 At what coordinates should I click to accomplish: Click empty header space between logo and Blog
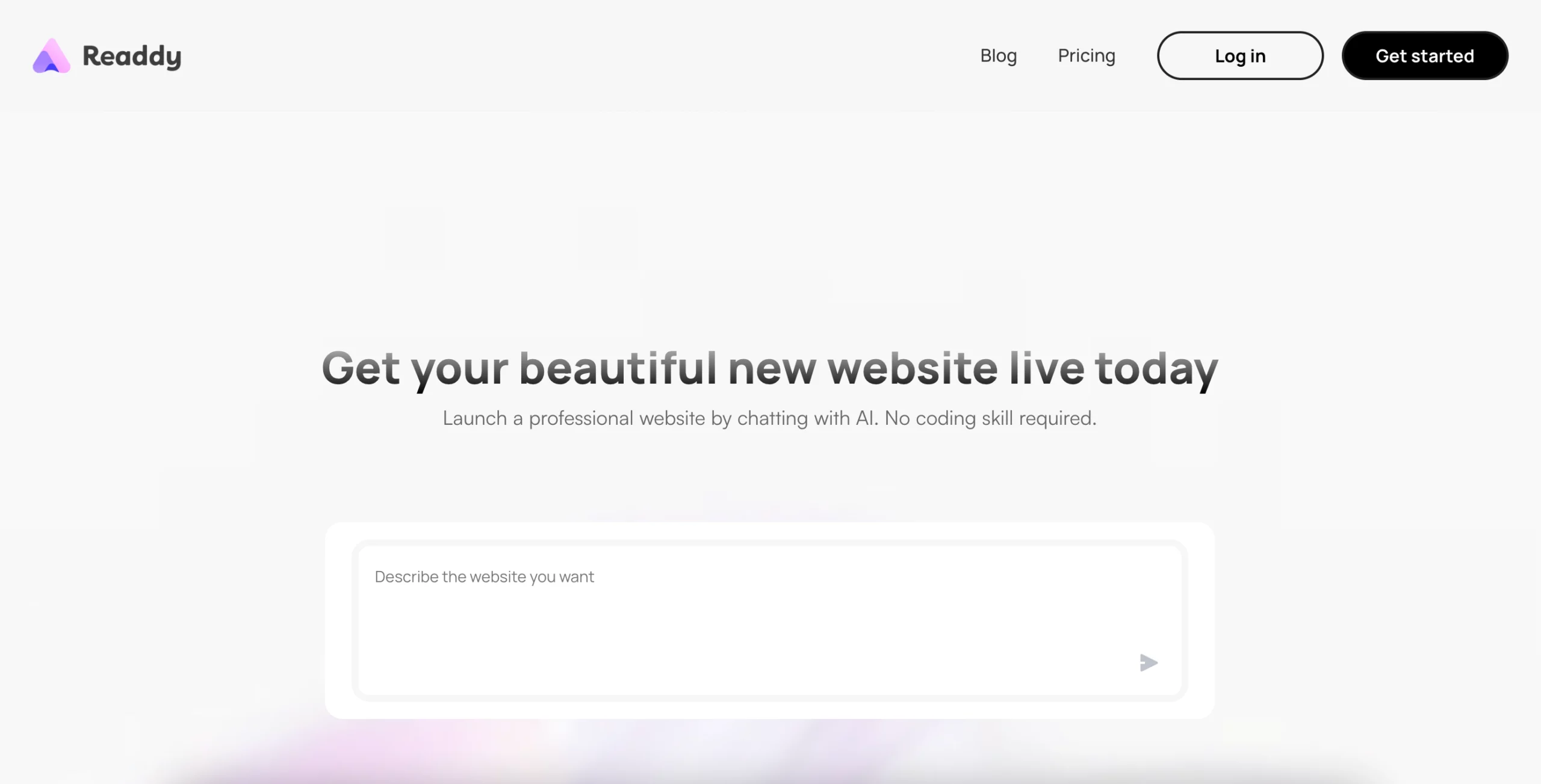[578, 56]
